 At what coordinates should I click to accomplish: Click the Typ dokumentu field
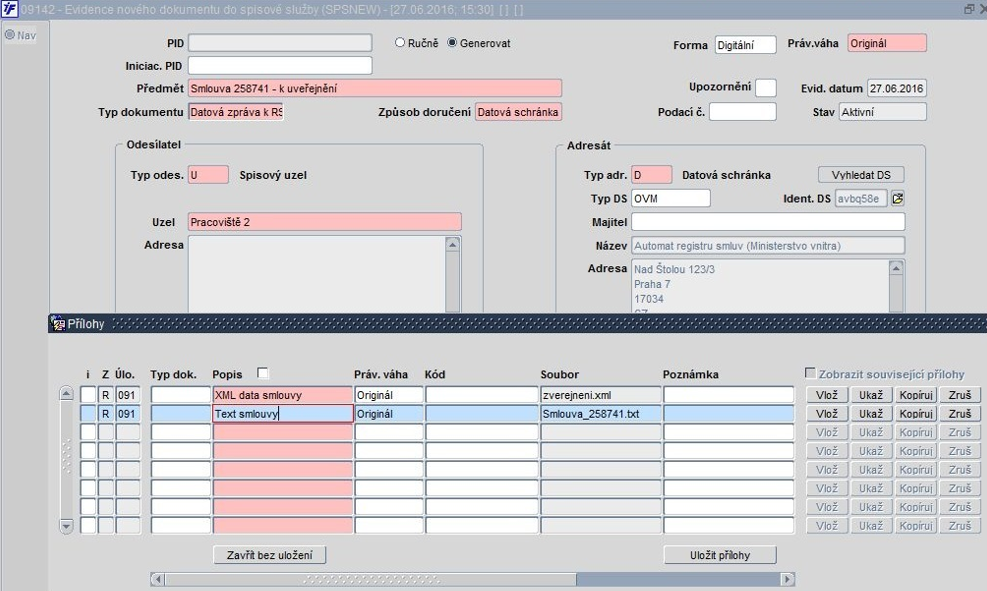[235, 112]
